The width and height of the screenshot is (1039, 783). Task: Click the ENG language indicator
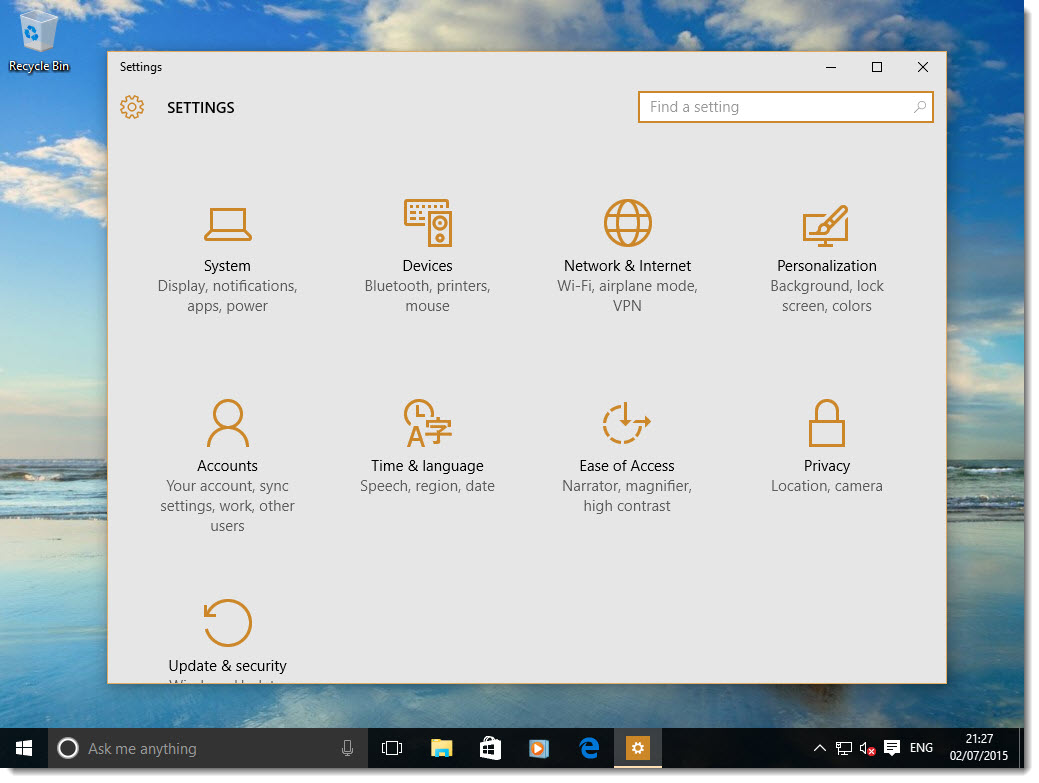coord(920,747)
